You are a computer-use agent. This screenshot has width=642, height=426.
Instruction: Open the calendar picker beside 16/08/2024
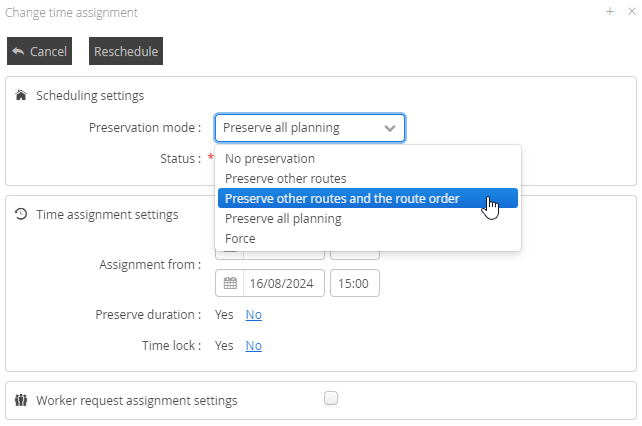(230, 283)
